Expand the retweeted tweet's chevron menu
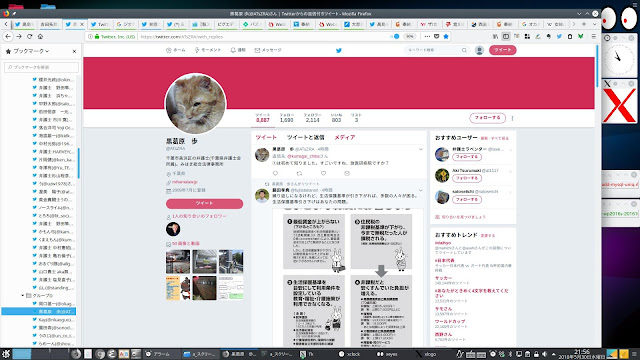The image size is (640, 360). [420, 190]
